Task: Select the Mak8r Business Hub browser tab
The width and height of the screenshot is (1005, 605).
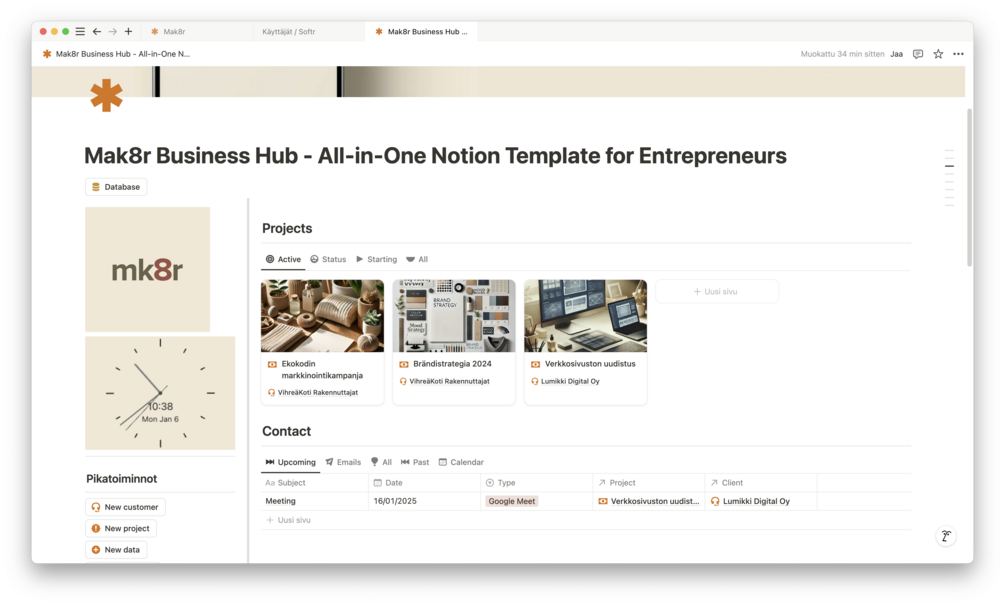Action: pos(422,31)
